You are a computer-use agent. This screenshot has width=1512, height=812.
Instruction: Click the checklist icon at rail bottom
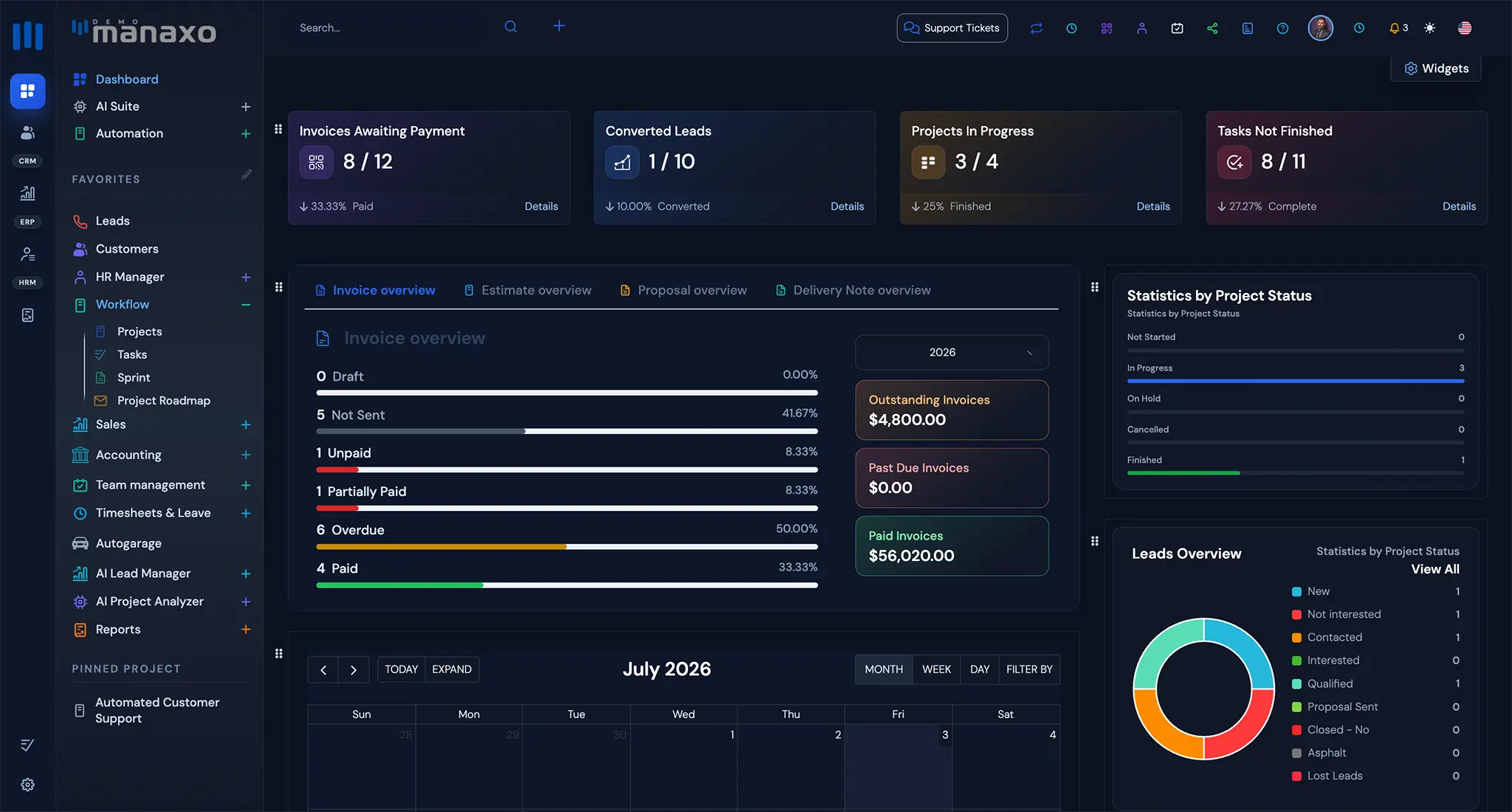27,745
